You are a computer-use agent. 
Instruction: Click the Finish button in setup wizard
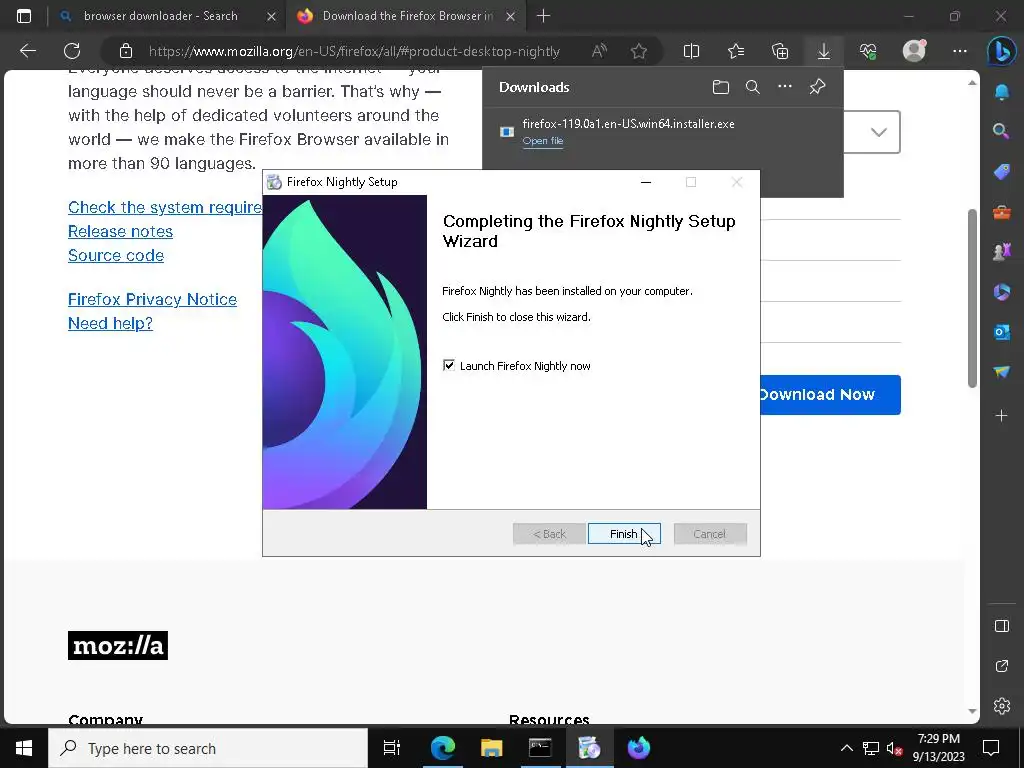click(624, 534)
